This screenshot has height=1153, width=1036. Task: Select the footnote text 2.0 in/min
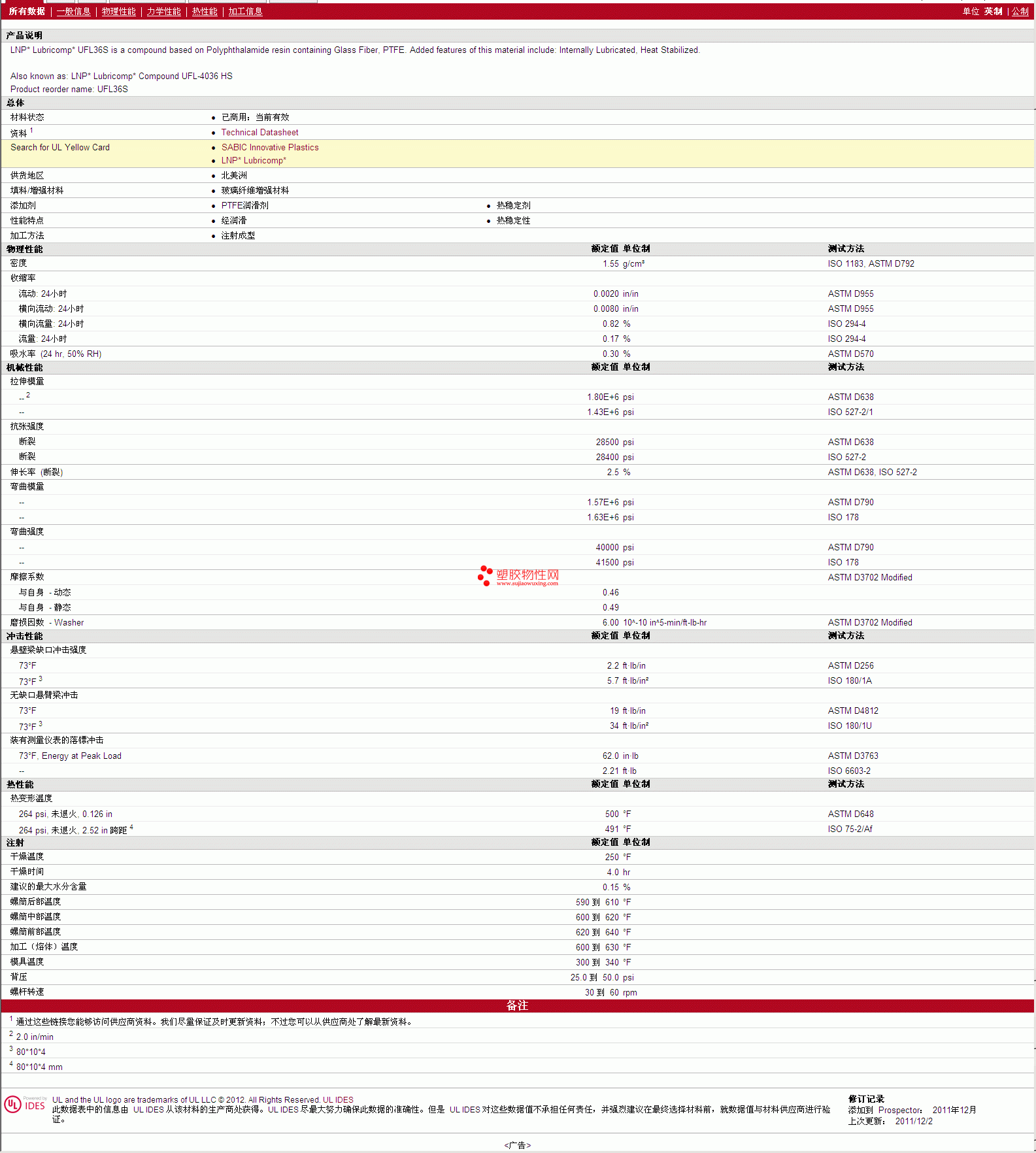click(x=35, y=1037)
